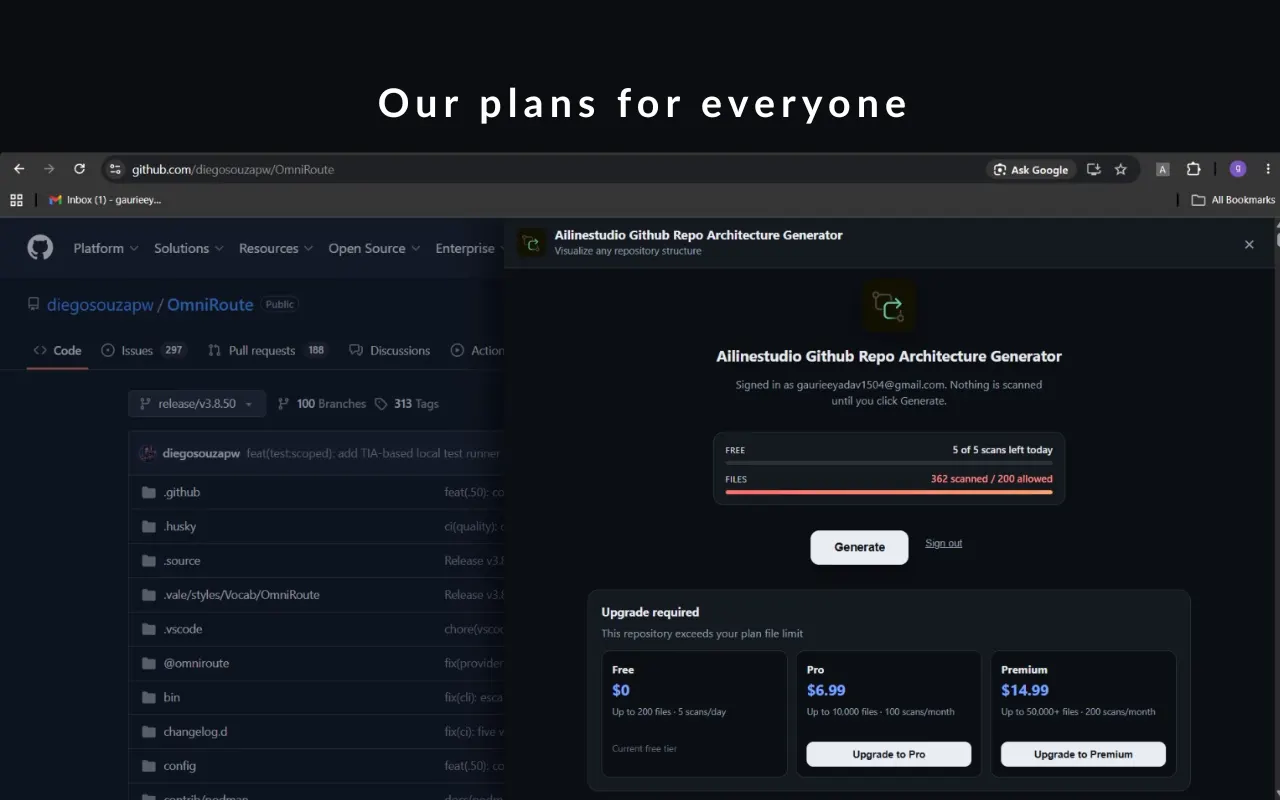
Task: Click Upgrade to Premium
Action: click(x=1083, y=754)
